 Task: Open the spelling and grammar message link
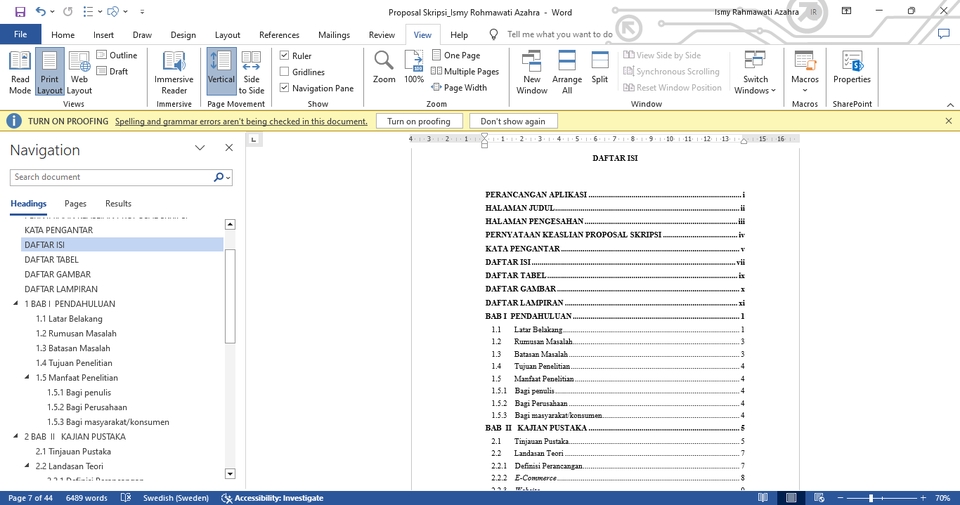pos(241,121)
